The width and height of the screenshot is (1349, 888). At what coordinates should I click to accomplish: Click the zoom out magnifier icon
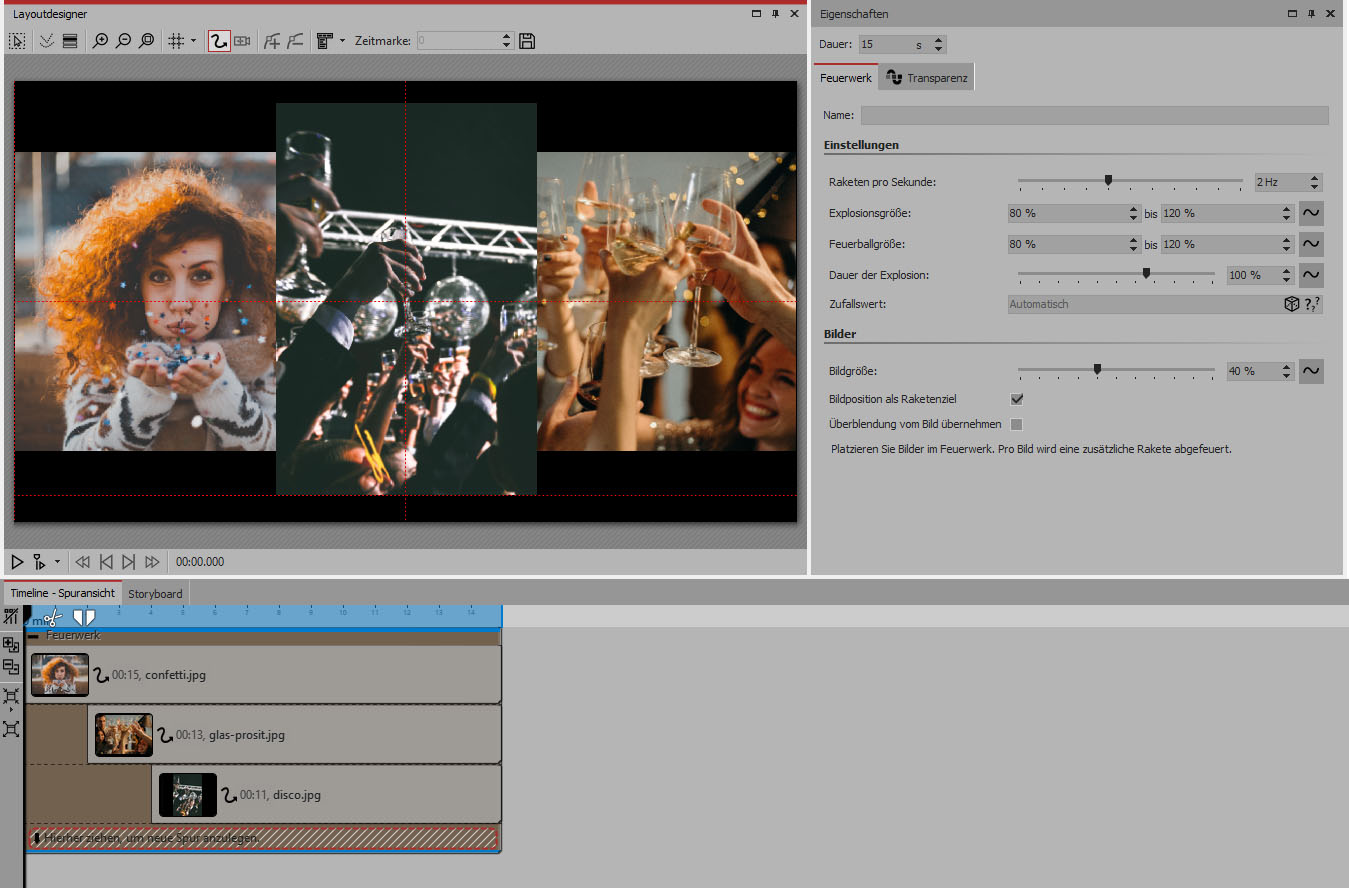click(x=123, y=41)
